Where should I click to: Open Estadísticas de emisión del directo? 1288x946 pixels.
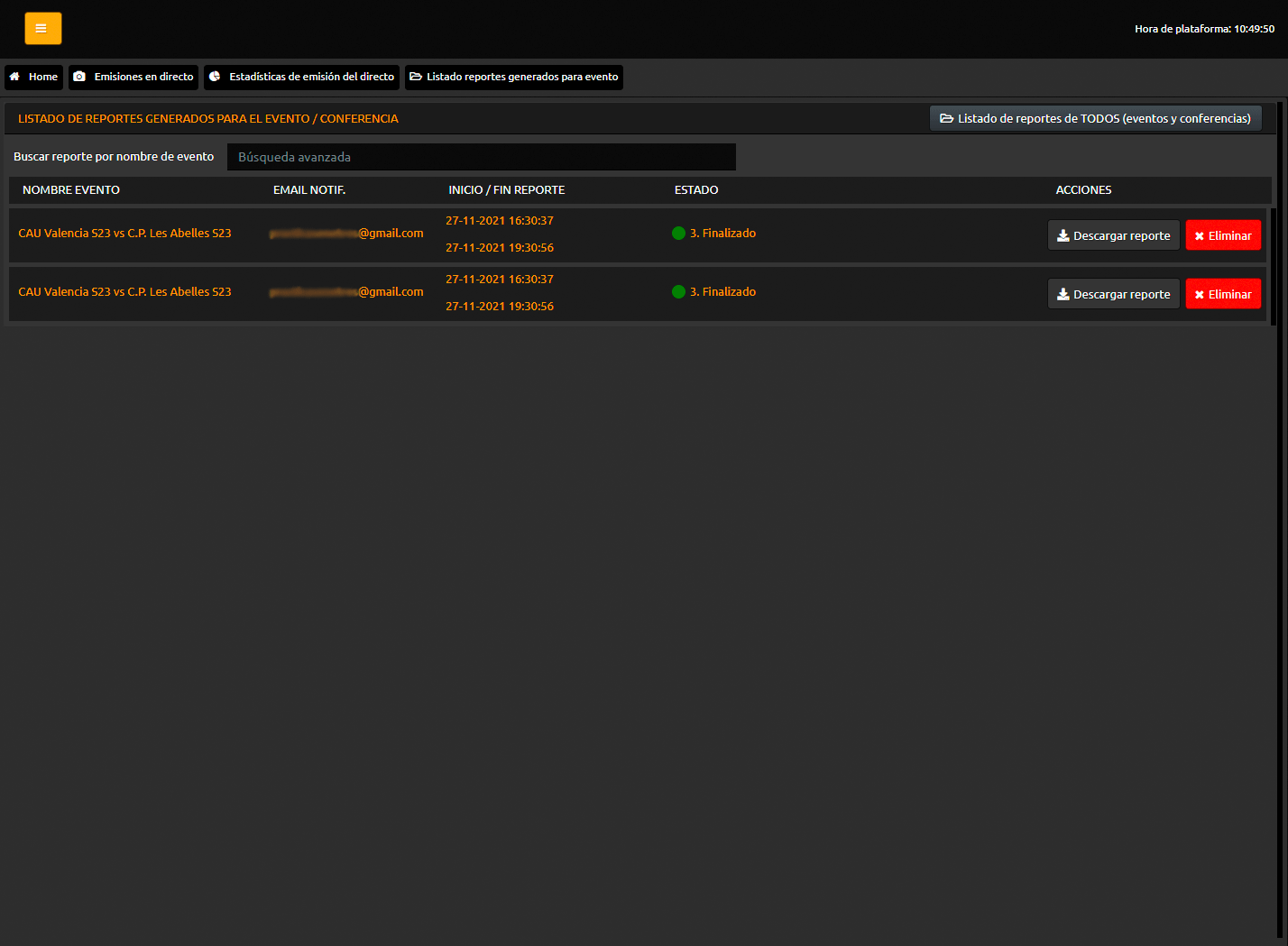(301, 77)
